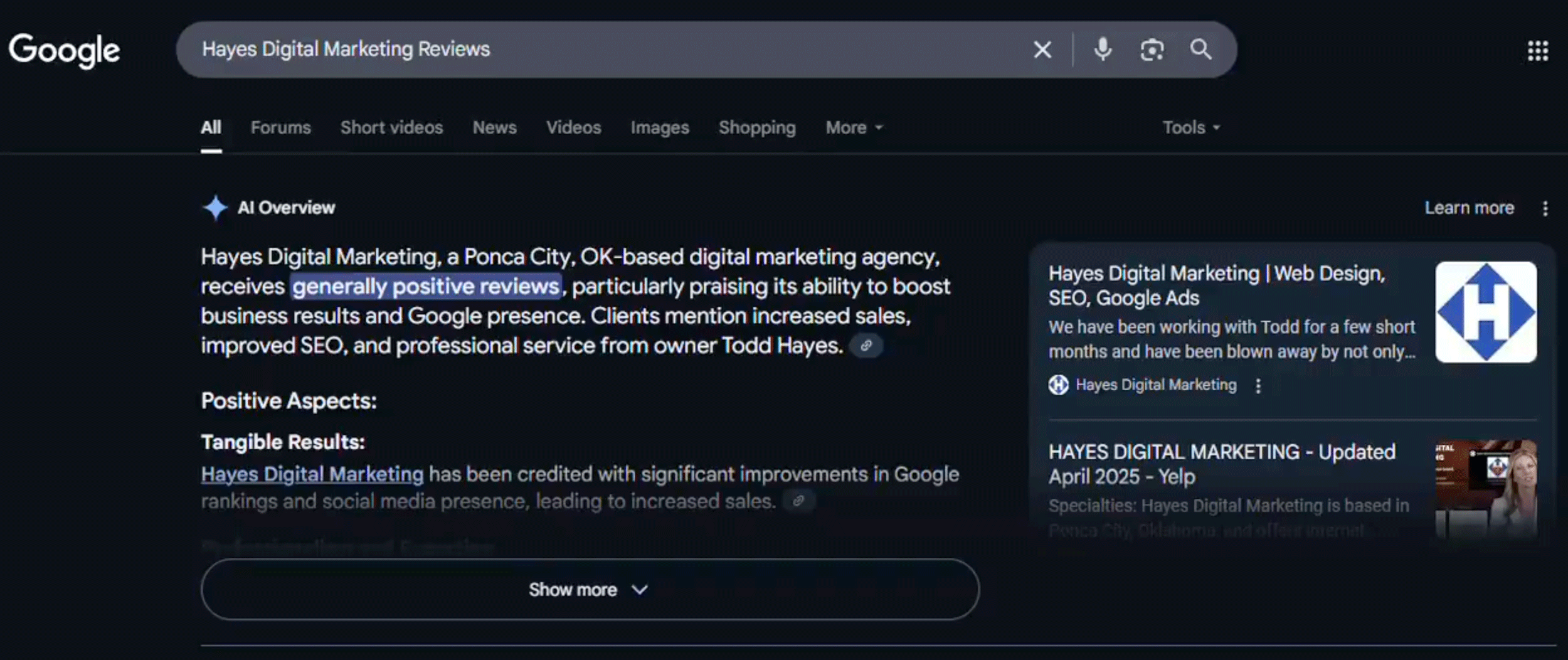Expand AI Overview with Show more
The width and height of the screenshot is (1568, 660).
[589, 590]
